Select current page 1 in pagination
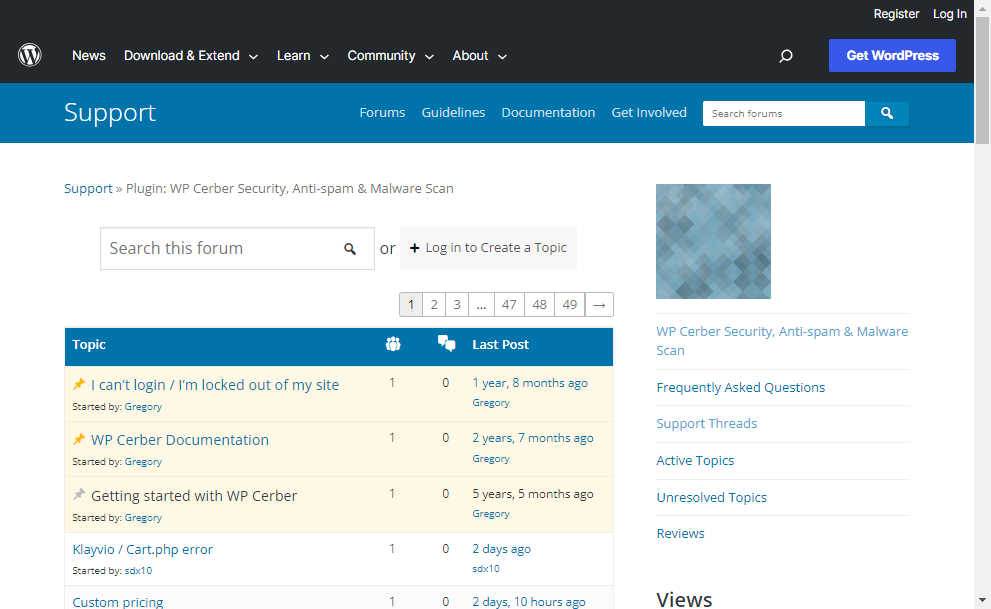Image resolution: width=991 pixels, height=609 pixels. pos(411,304)
